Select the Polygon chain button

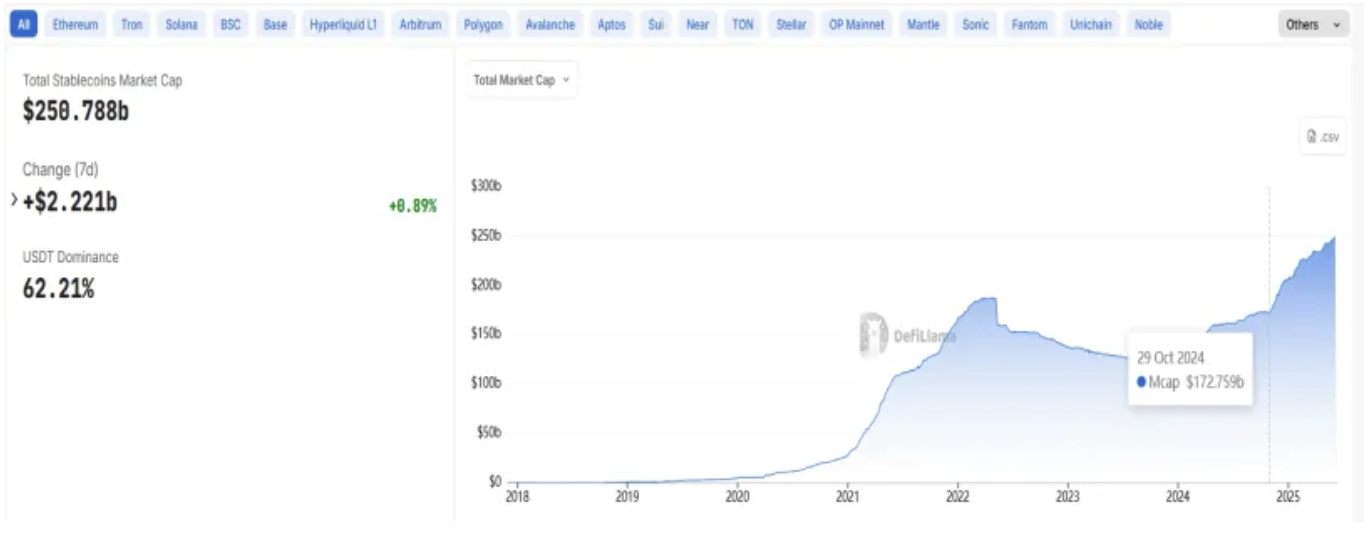(x=484, y=25)
